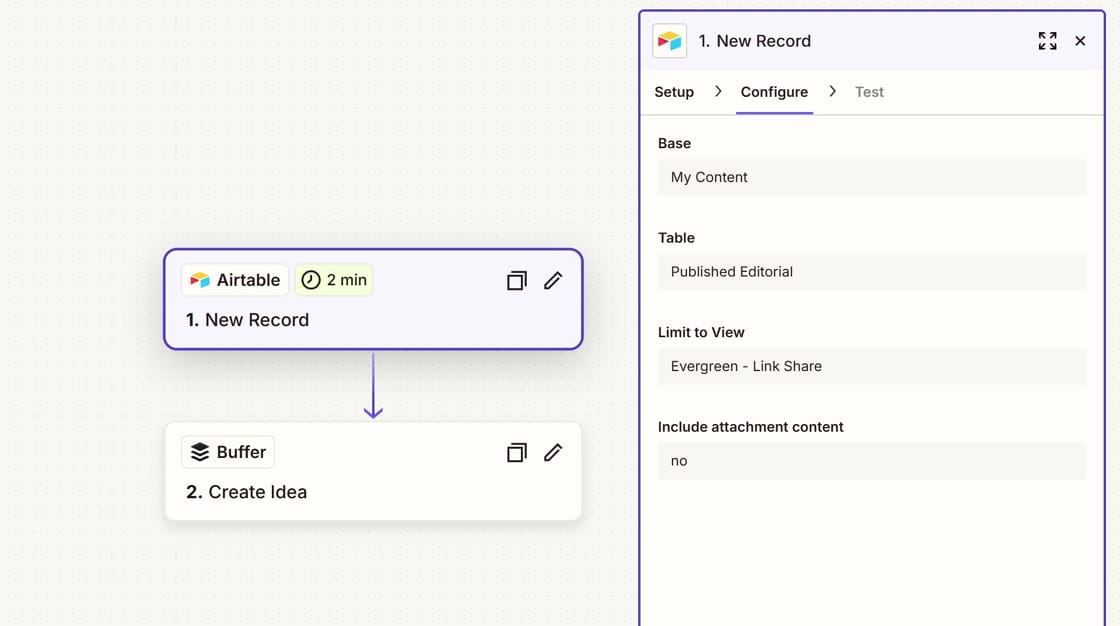The image size is (1120, 626).
Task: Open the Table dropdown showing Published Editorial
Action: pos(871,271)
